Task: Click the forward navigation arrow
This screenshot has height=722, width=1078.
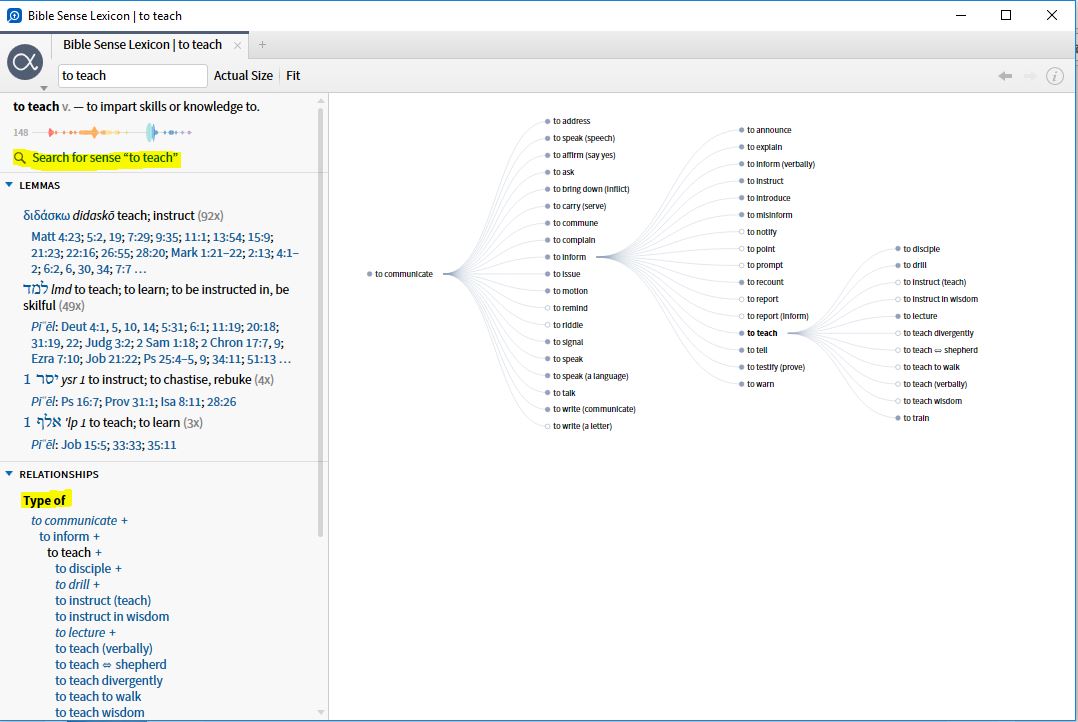Action: [x=1030, y=76]
